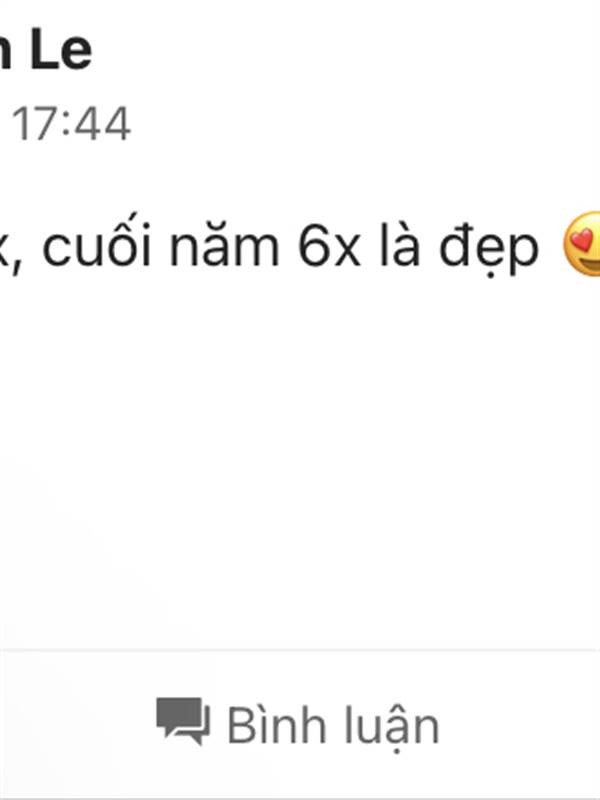
Task: Click the word "Bình" beside the comment icon
Action: [x=277, y=724]
